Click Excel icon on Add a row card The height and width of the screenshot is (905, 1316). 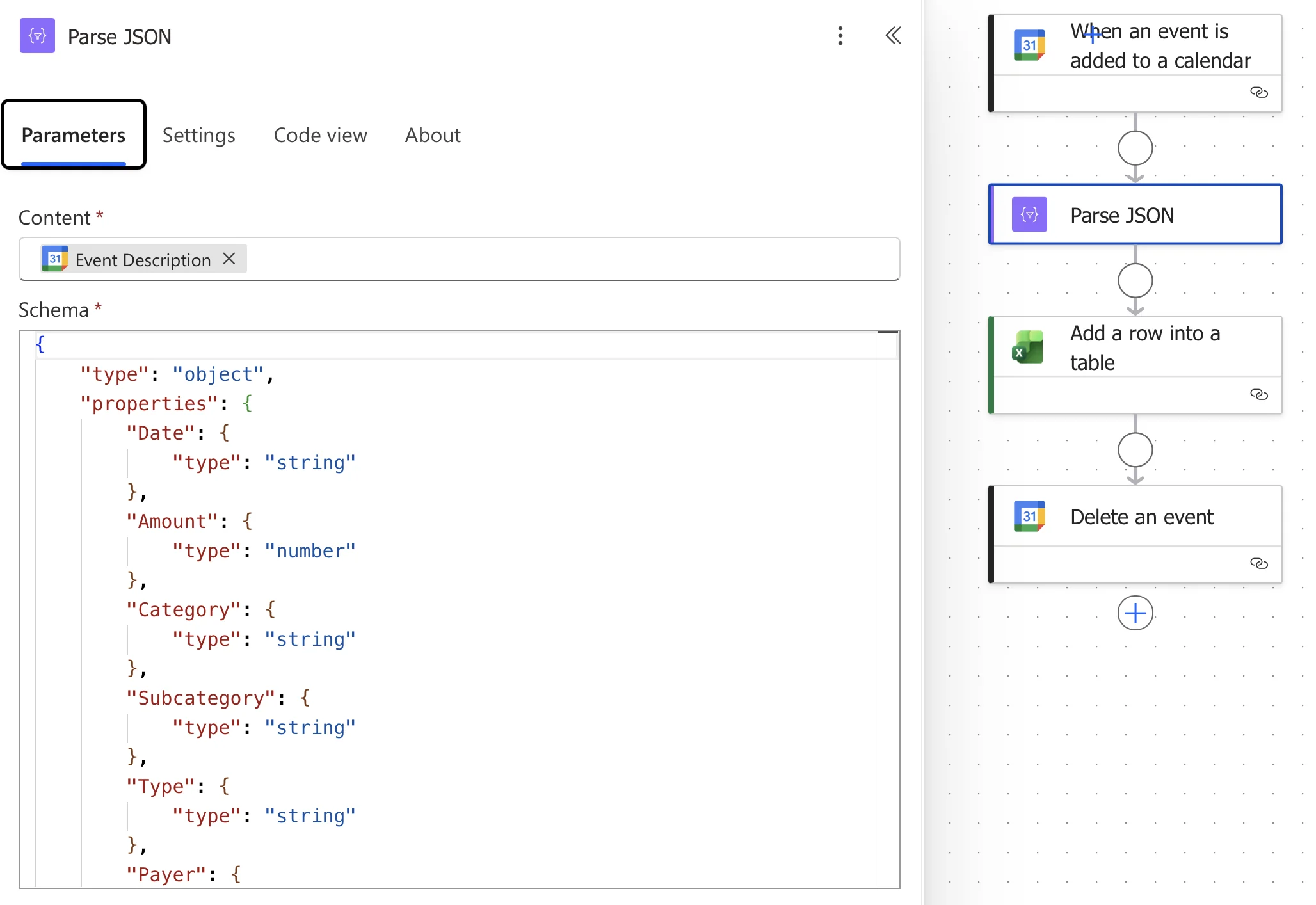[x=1028, y=347]
